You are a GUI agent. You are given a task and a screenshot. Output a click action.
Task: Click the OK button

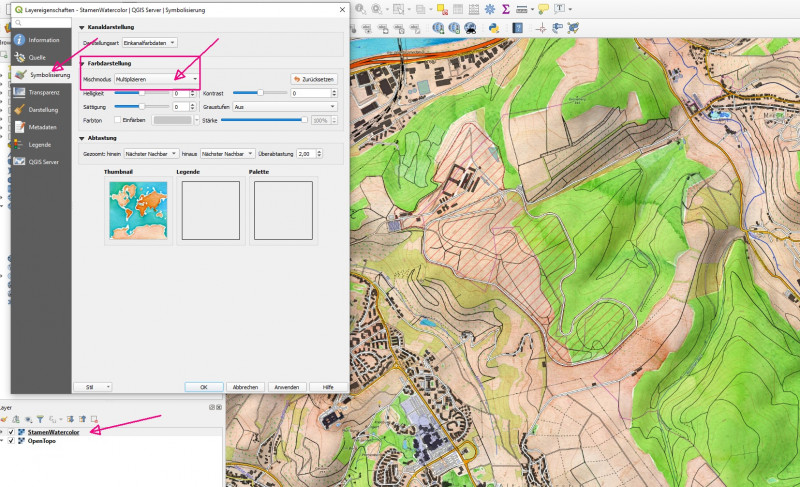(x=203, y=386)
